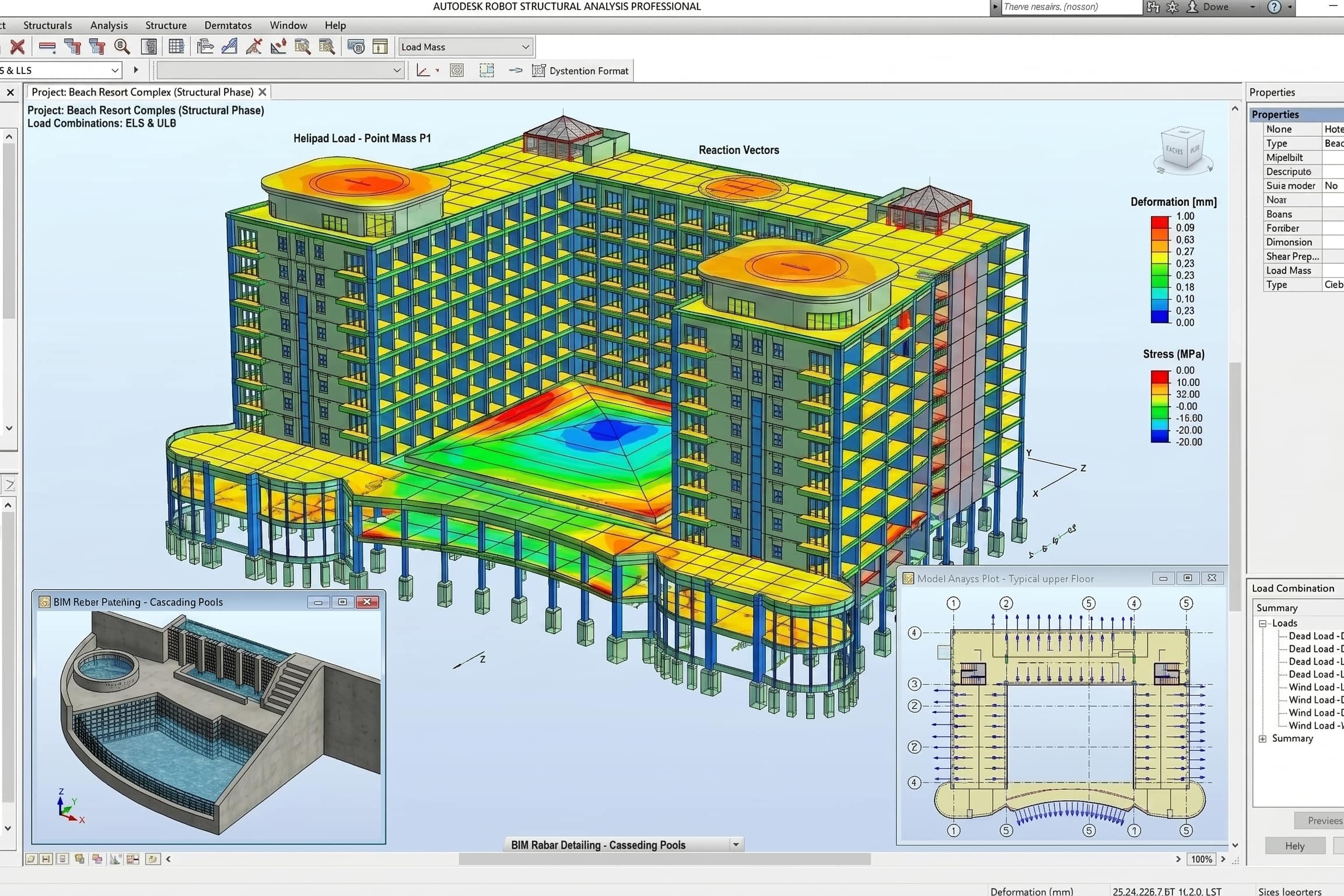Click the blue swatch at Deformation legend bottom
1344x896 pixels.
point(1160,316)
